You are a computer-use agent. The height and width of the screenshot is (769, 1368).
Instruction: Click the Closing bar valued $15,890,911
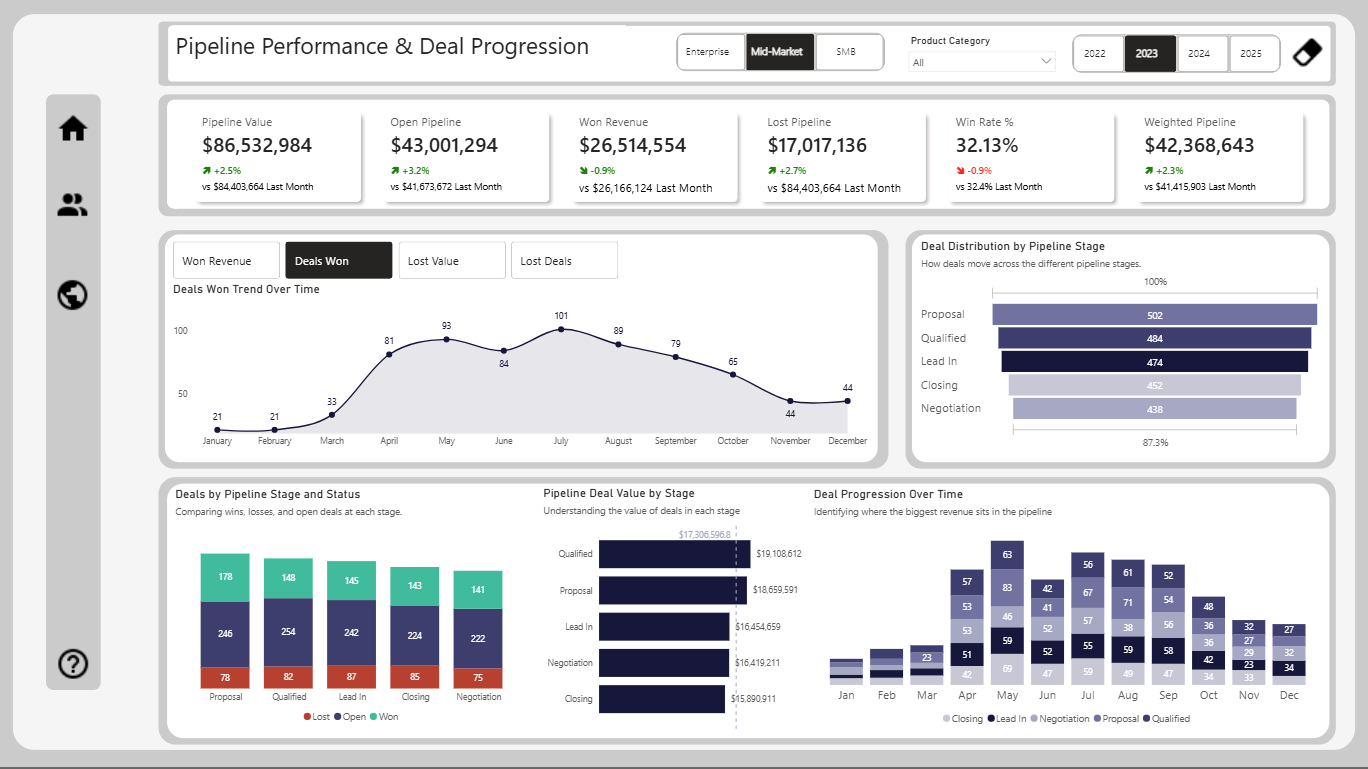[662, 699]
